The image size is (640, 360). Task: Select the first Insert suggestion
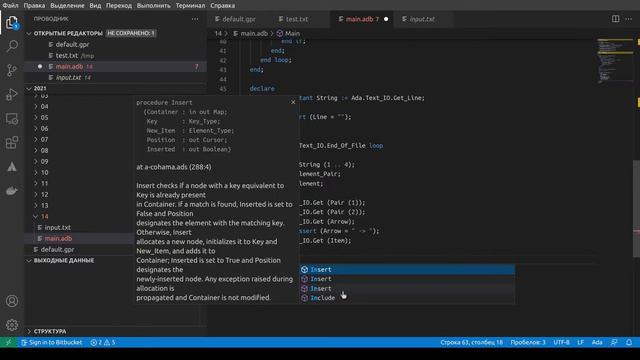pyautogui.click(x=407, y=269)
